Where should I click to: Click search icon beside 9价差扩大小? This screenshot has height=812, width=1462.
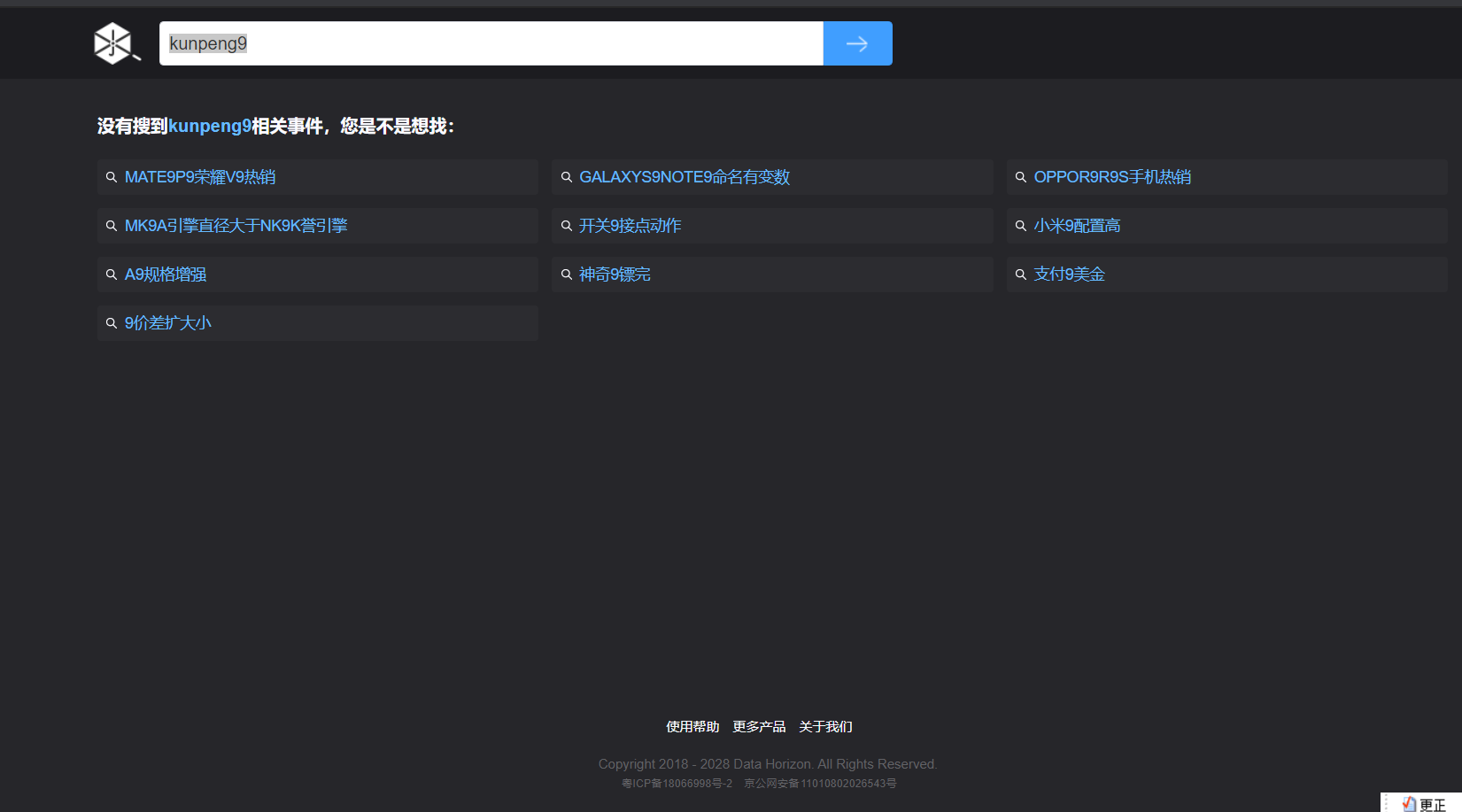click(x=112, y=323)
